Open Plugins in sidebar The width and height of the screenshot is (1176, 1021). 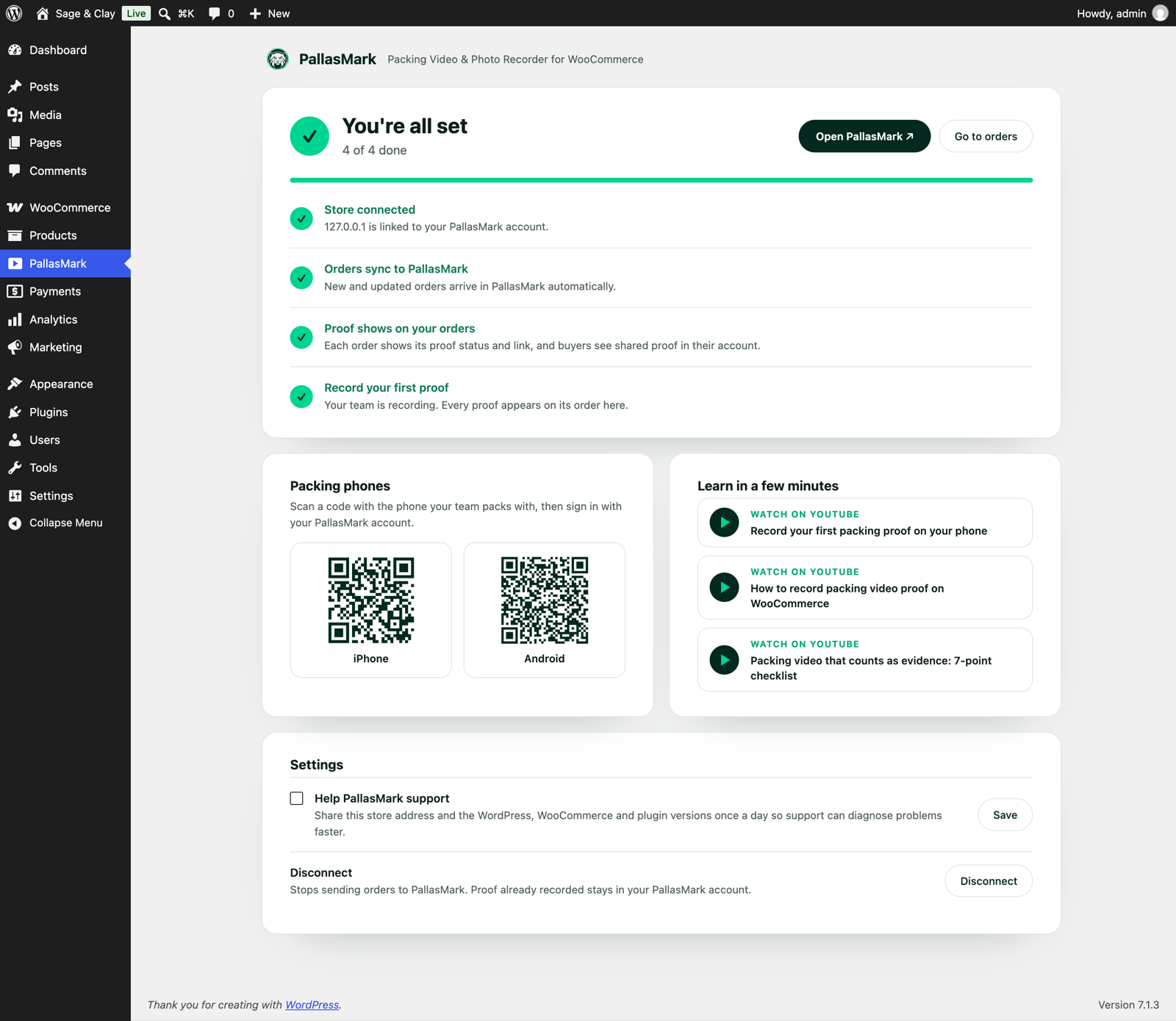65,412
